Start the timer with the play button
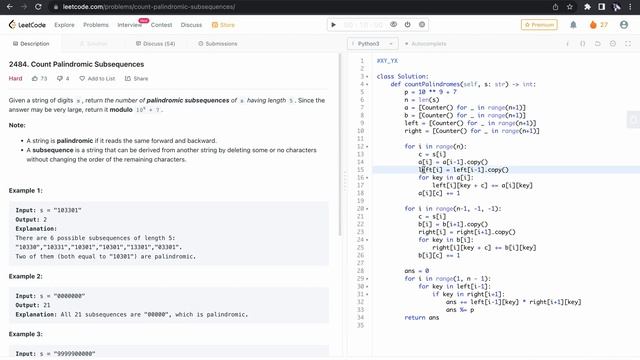Screen dimensions: 640x360 [x=333, y=25]
